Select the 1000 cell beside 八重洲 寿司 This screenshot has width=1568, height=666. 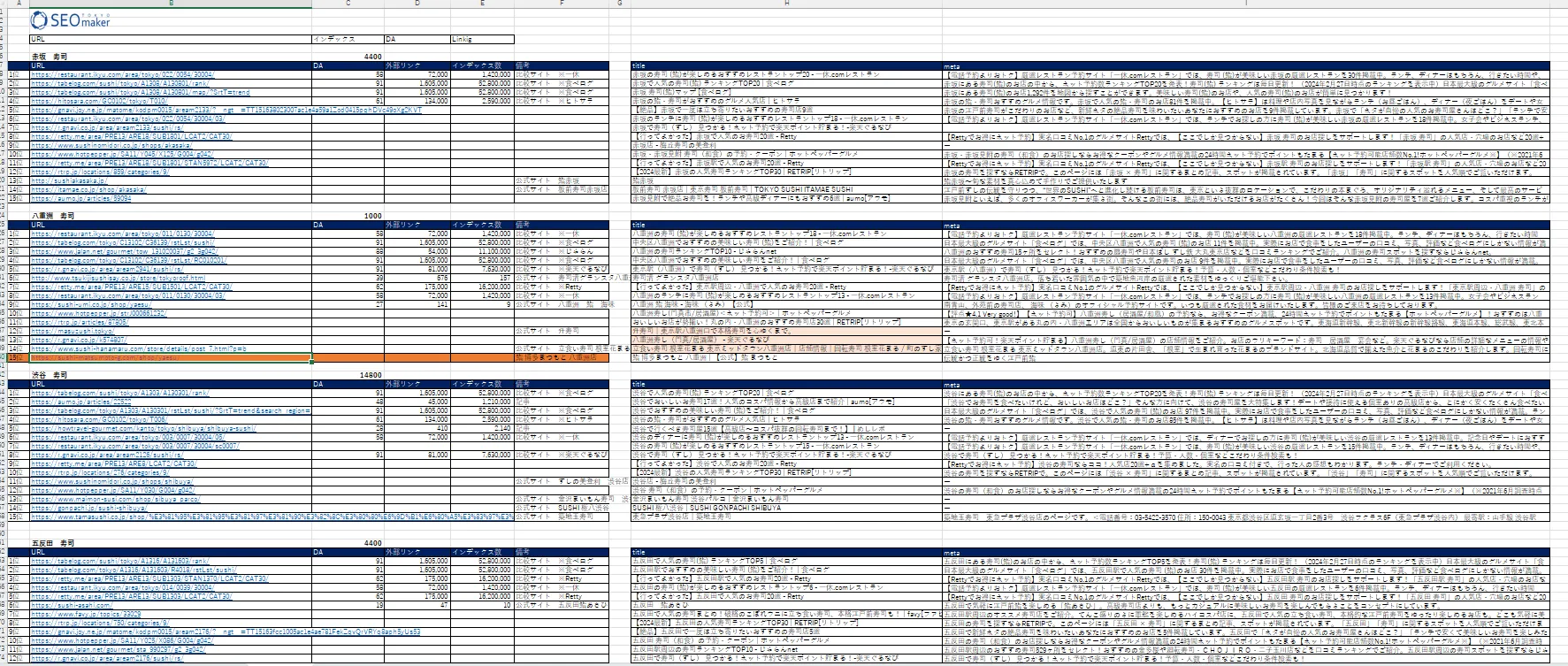[x=348, y=216]
